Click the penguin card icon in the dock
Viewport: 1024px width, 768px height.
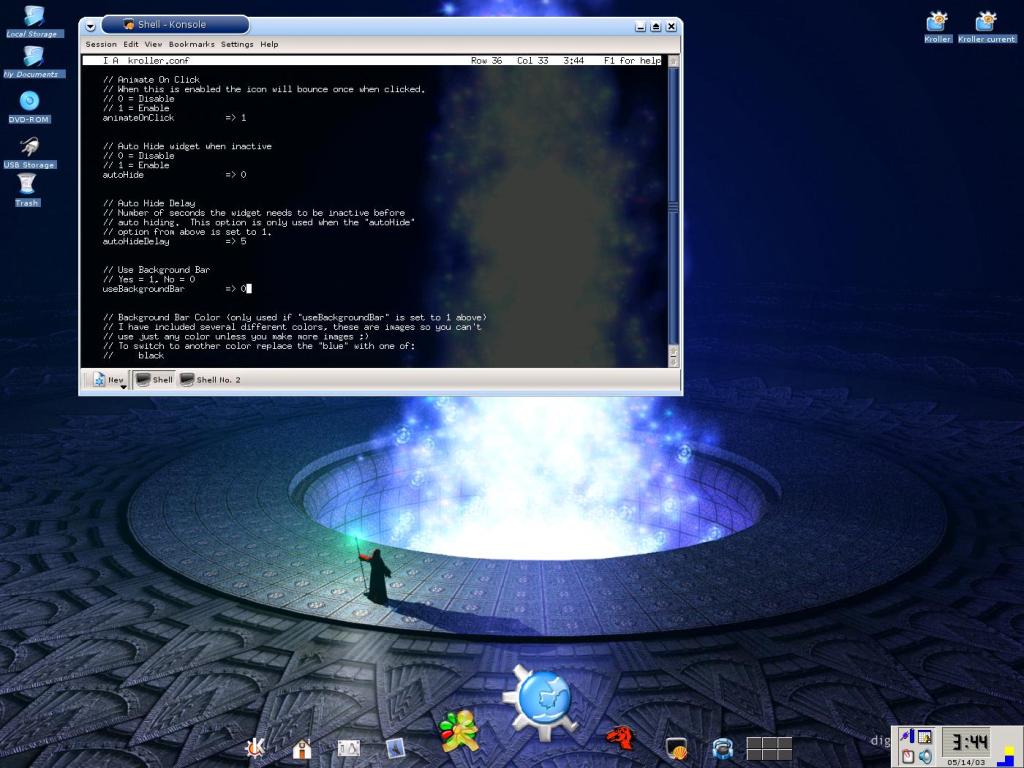click(x=349, y=747)
